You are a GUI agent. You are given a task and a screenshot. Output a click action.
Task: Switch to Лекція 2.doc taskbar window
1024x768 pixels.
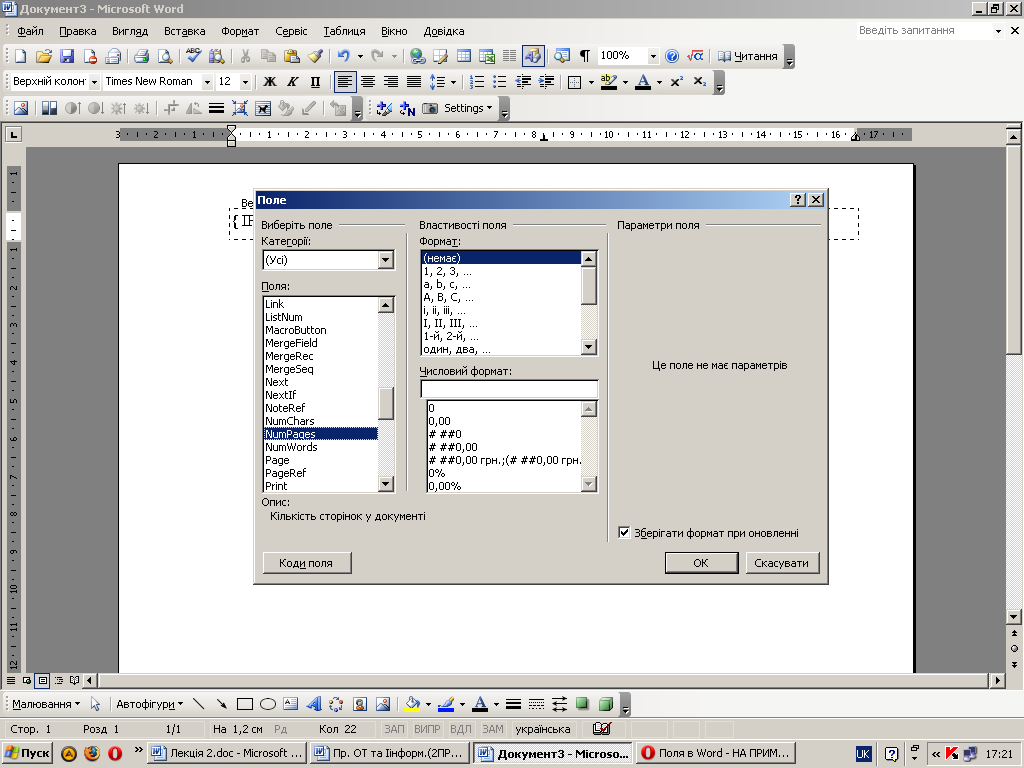(227, 753)
